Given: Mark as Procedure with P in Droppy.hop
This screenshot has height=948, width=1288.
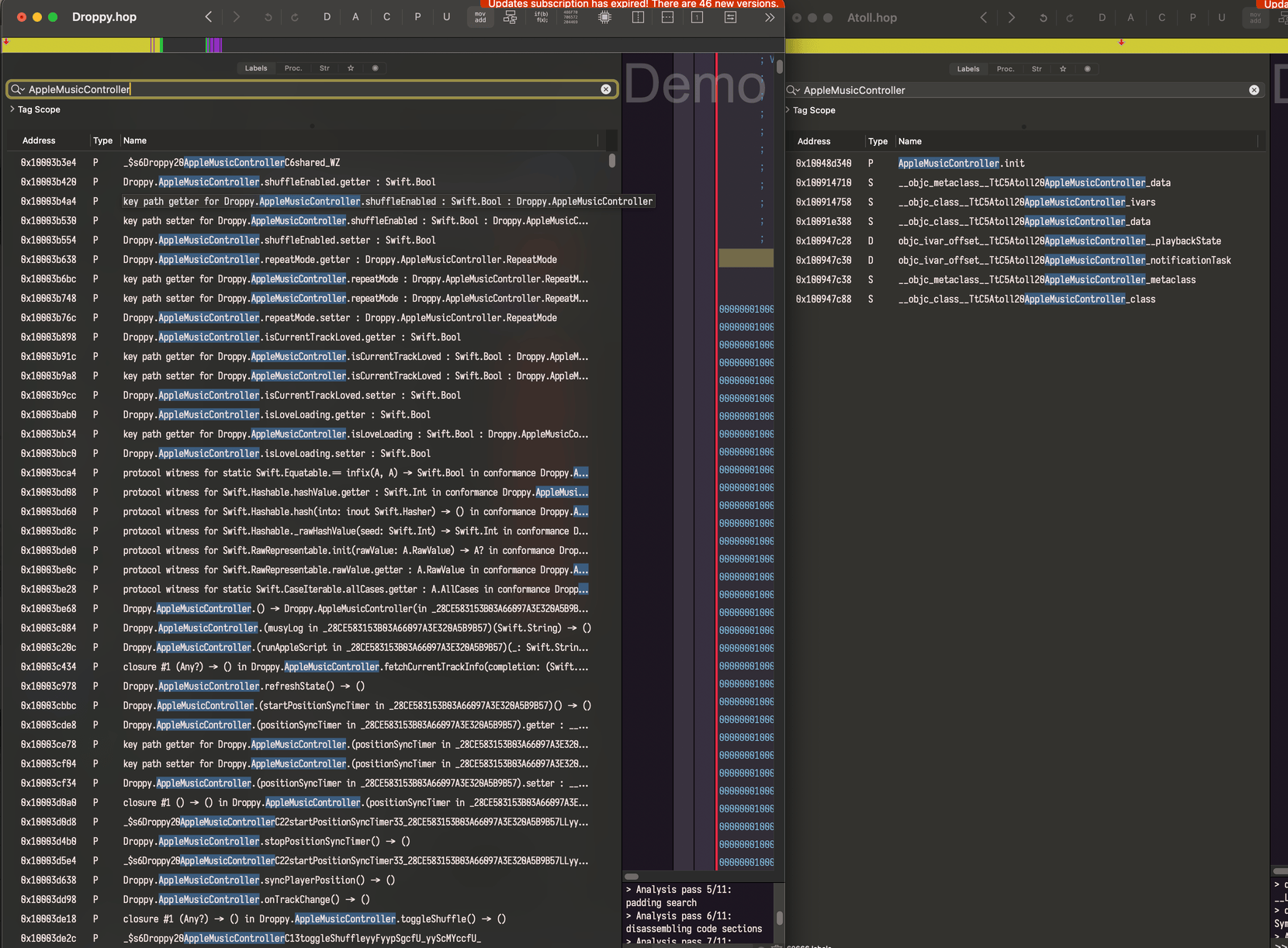Looking at the screenshot, I should click(x=417, y=17).
